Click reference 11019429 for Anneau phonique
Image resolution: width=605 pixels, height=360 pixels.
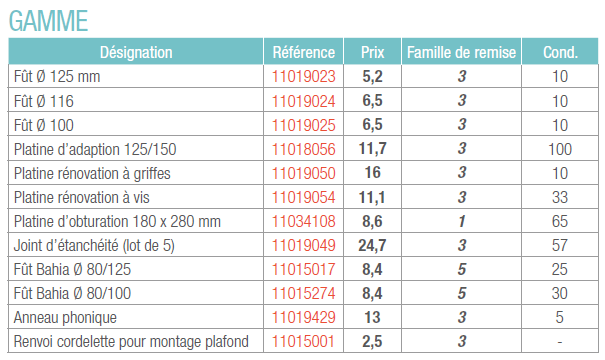304,317
